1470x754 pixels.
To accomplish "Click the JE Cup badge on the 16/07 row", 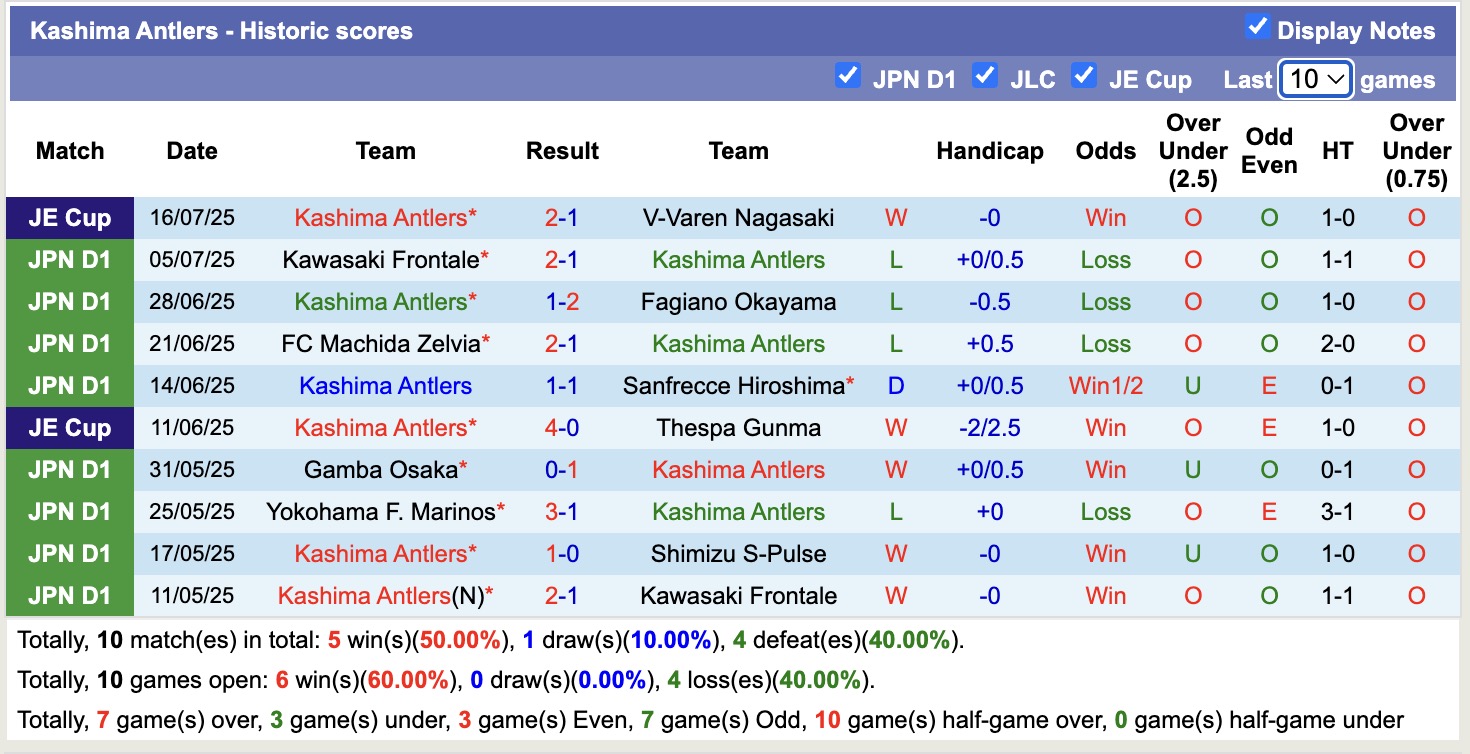I will [x=69, y=217].
